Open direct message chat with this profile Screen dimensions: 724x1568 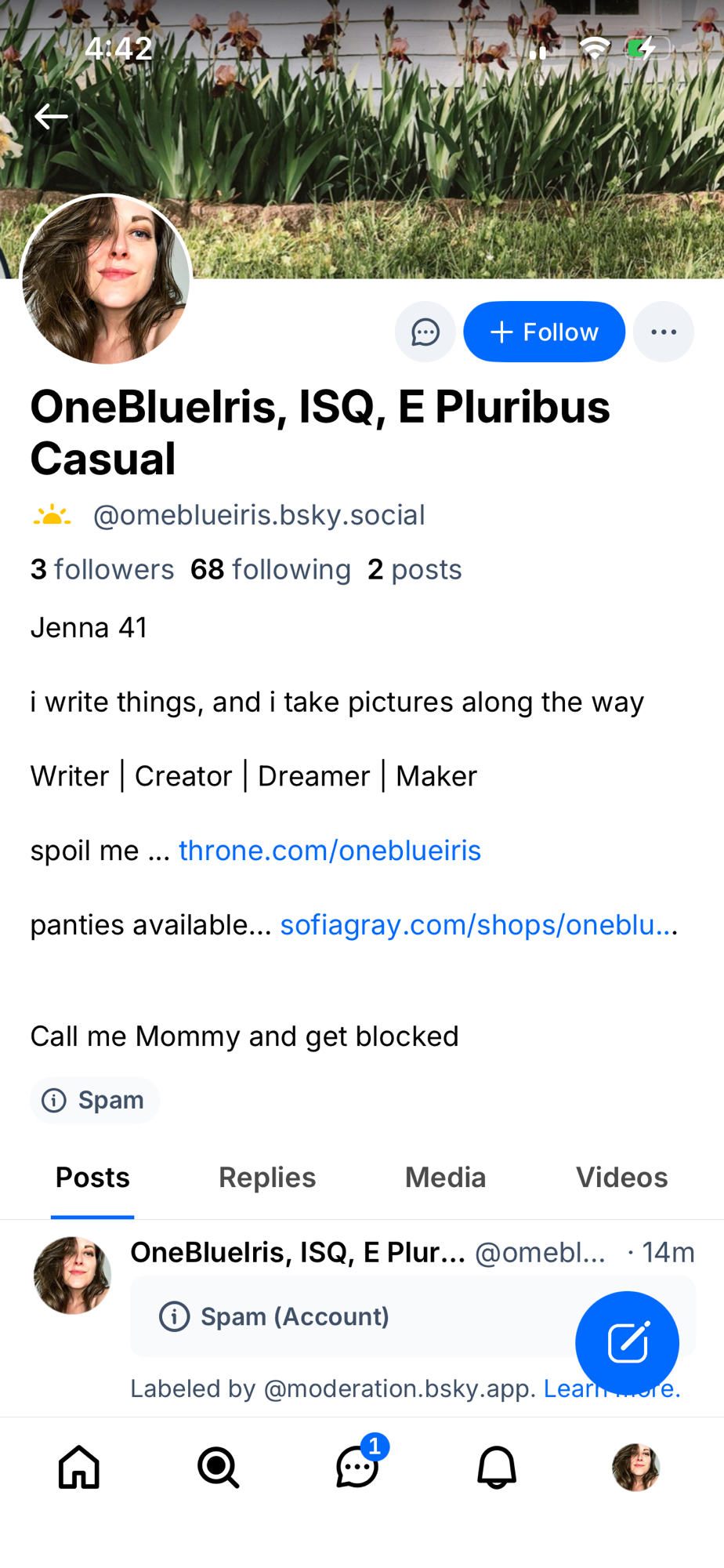tap(425, 332)
